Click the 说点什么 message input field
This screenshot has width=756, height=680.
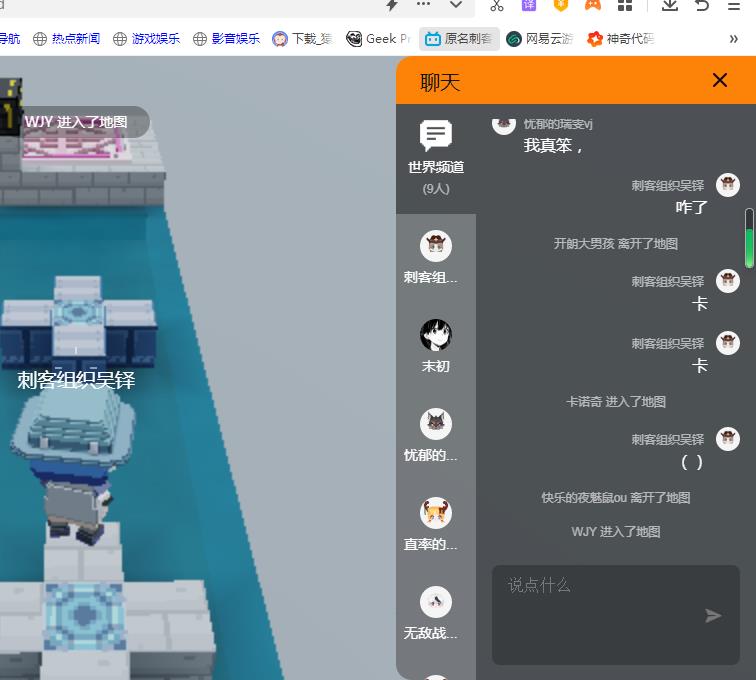tap(616, 615)
